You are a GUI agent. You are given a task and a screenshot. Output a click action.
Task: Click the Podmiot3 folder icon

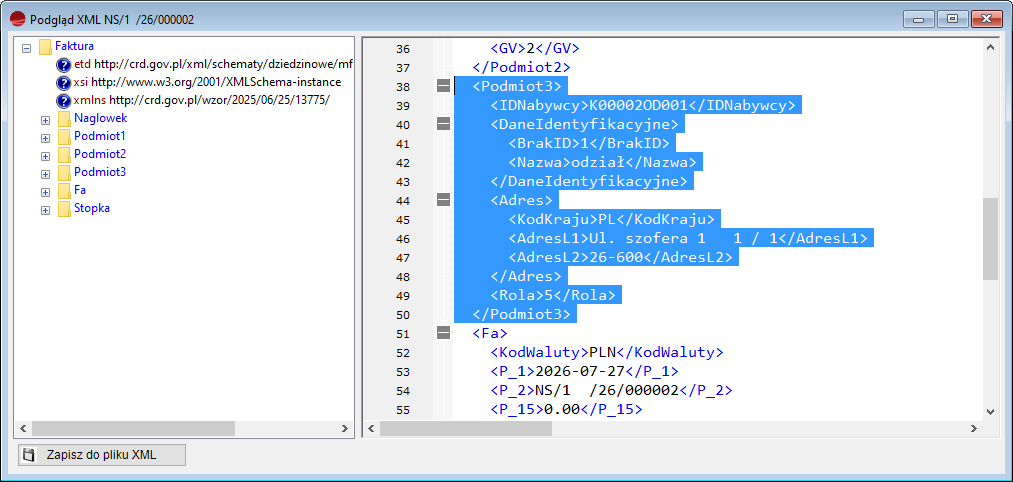pos(63,173)
